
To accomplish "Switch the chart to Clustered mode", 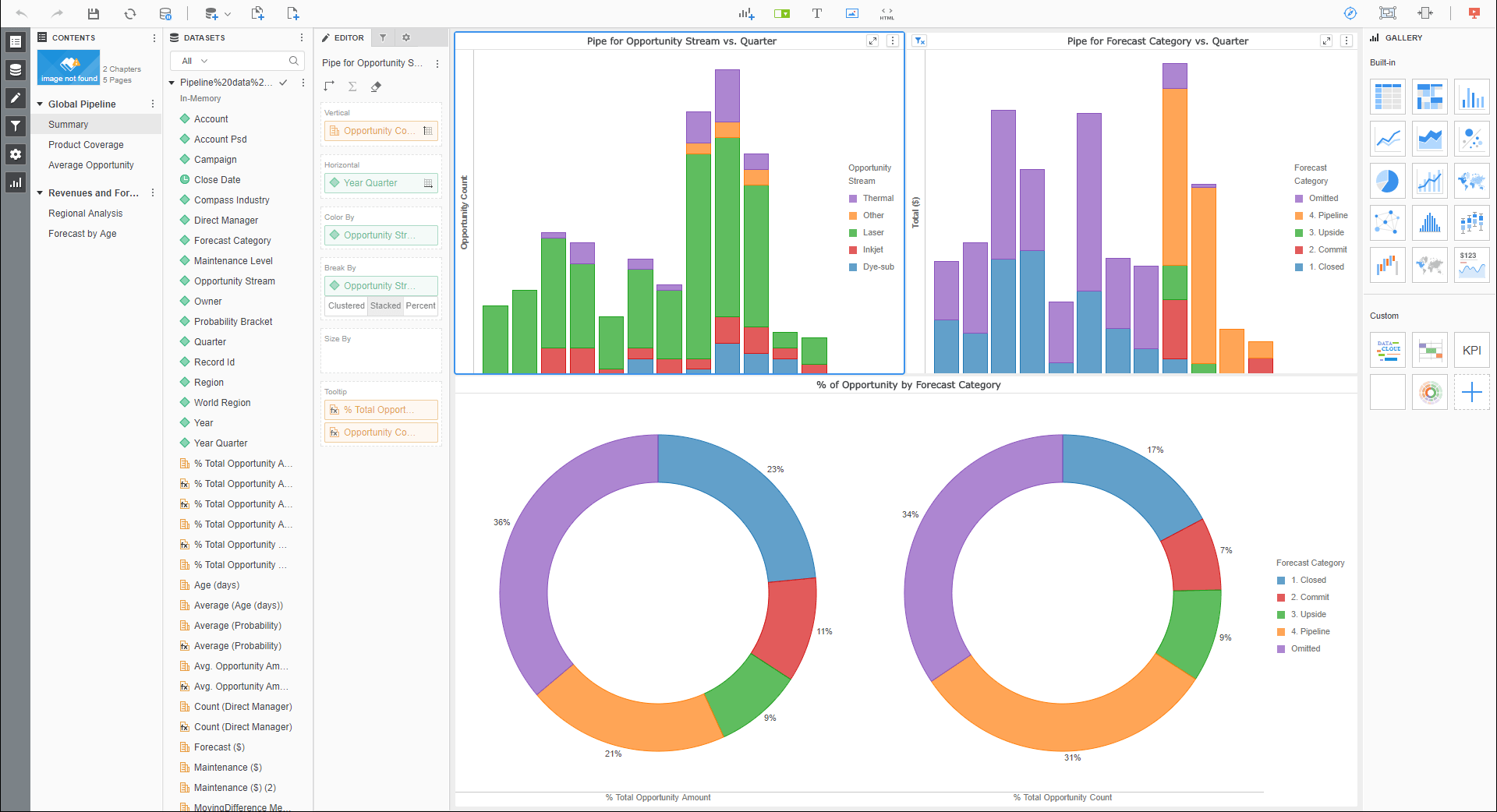I will click(345, 305).
